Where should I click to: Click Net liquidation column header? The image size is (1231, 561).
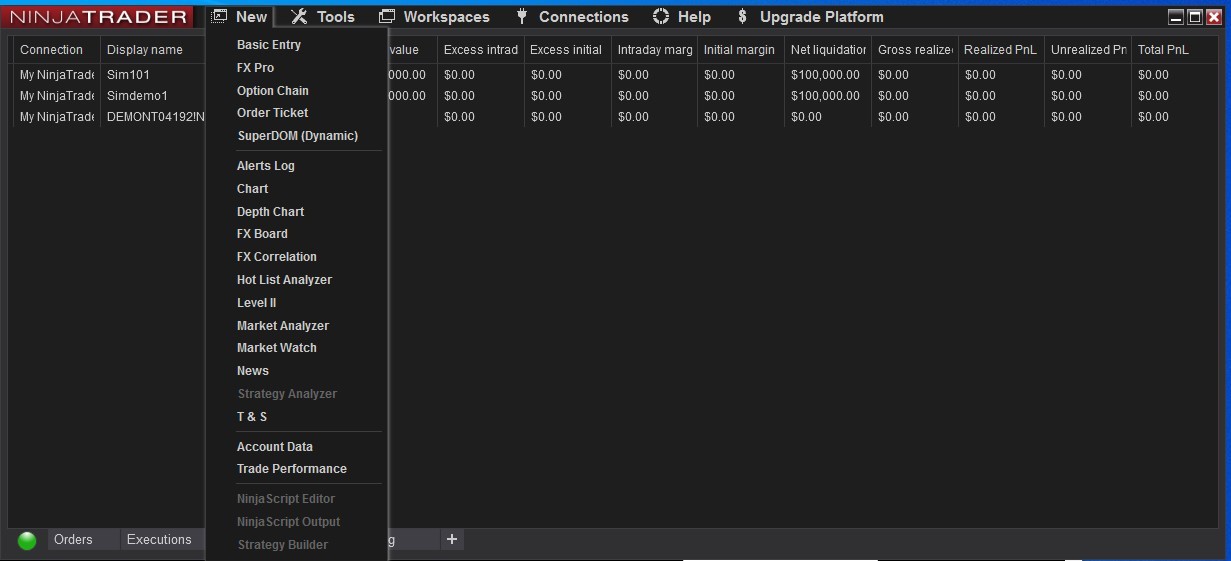pyautogui.click(x=828, y=50)
